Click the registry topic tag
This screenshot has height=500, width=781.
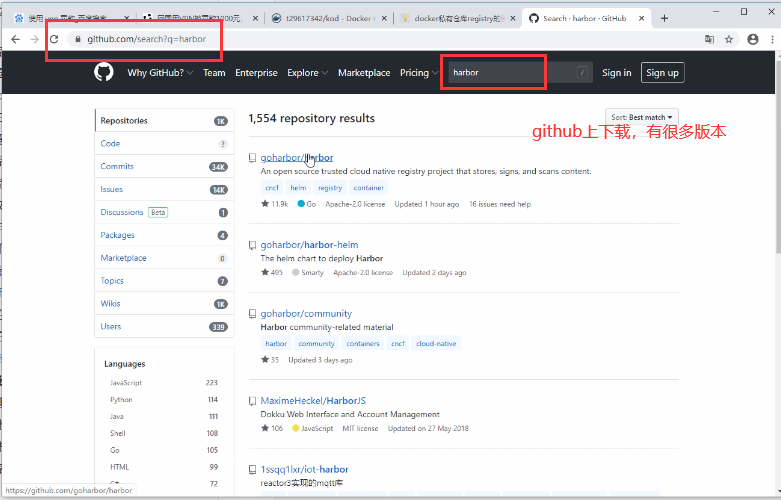coord(330,188)
